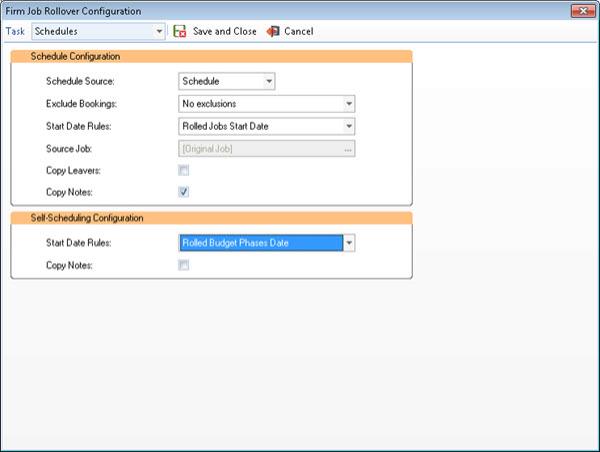
Task: Click the Cancel button label
Action: pos(298,31)
